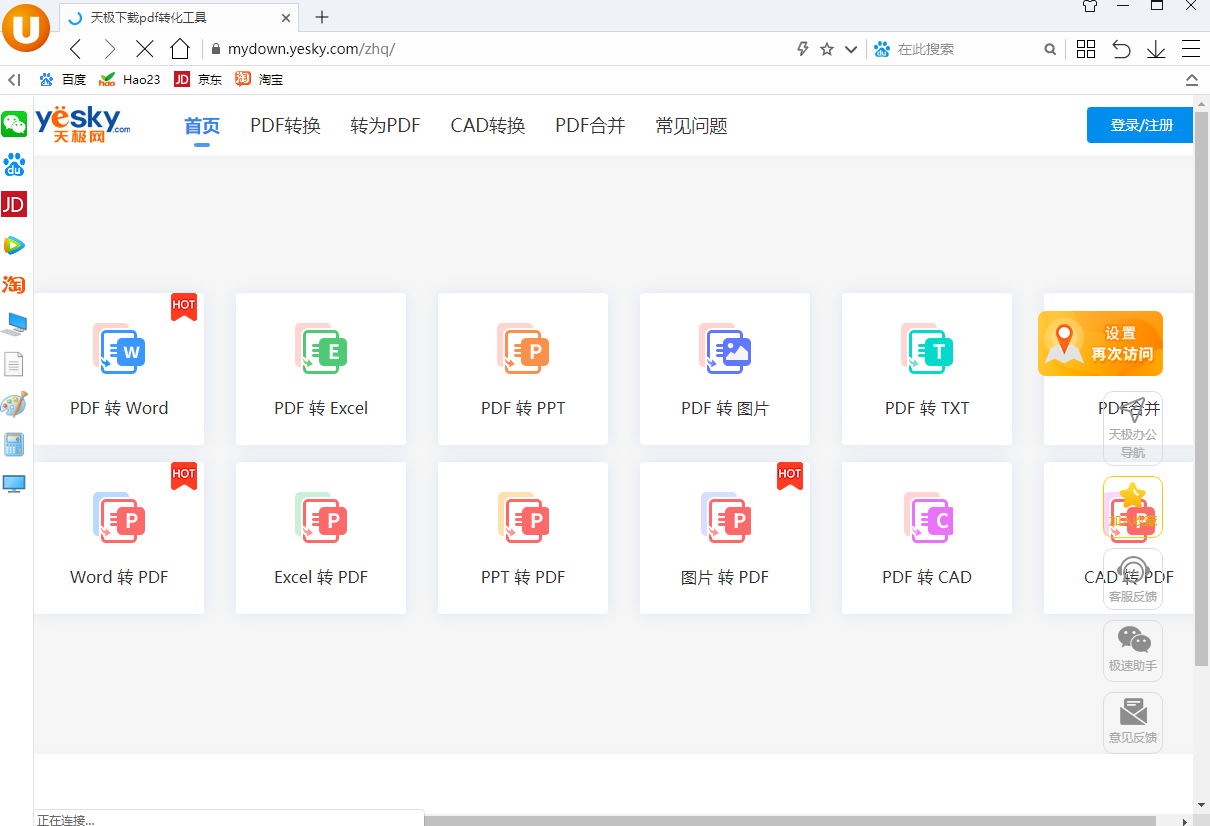1210x826 pixels.
Task: Select the 常见问题 navigation tab
Action: click(x=691, y=126)
